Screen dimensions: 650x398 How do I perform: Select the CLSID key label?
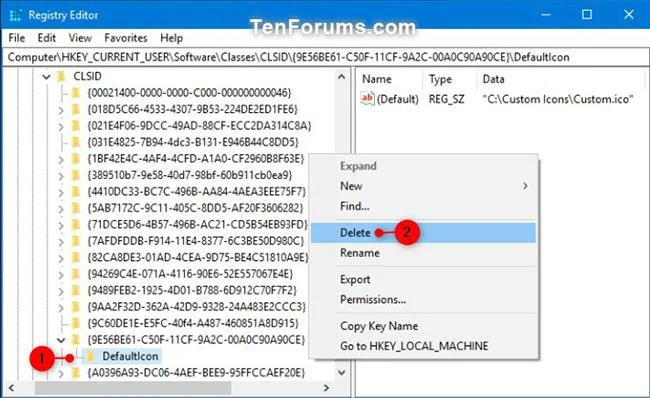(x=87, y=77)
